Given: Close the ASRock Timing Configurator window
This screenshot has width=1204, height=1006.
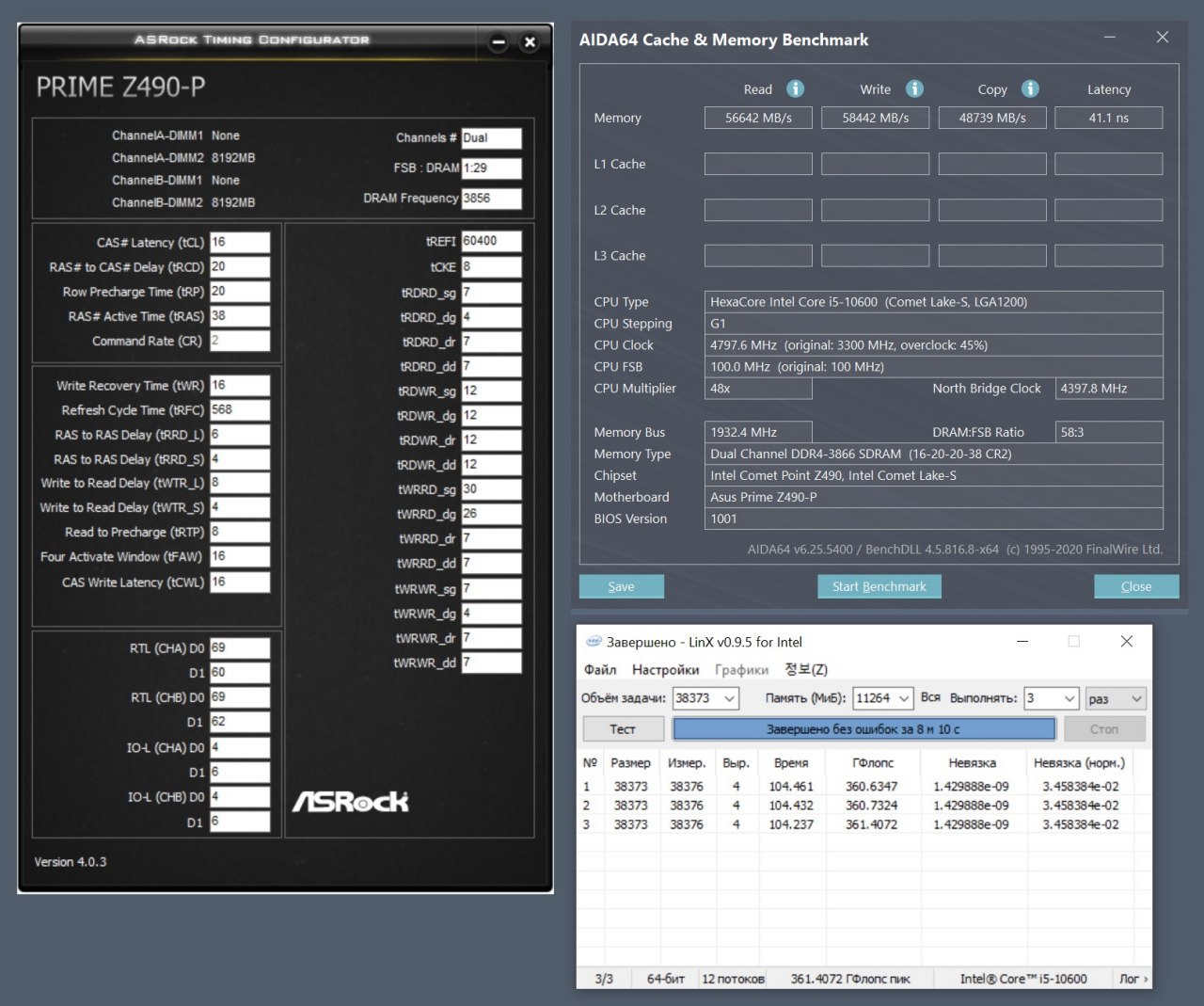Looking at the screenshot, I should pos(530,42).
